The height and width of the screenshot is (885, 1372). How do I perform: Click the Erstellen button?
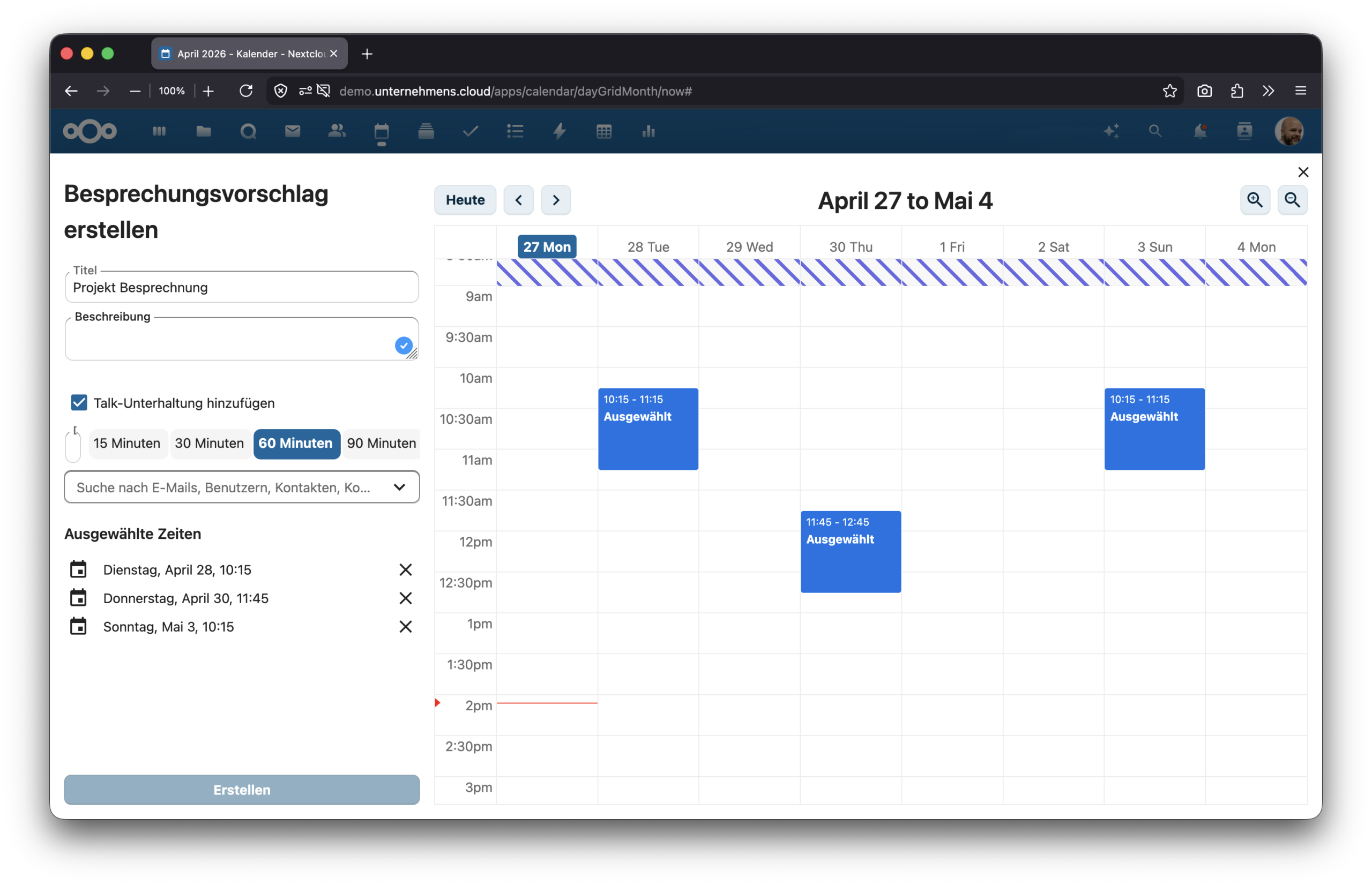pyautogui.click(x=241, y=790)
